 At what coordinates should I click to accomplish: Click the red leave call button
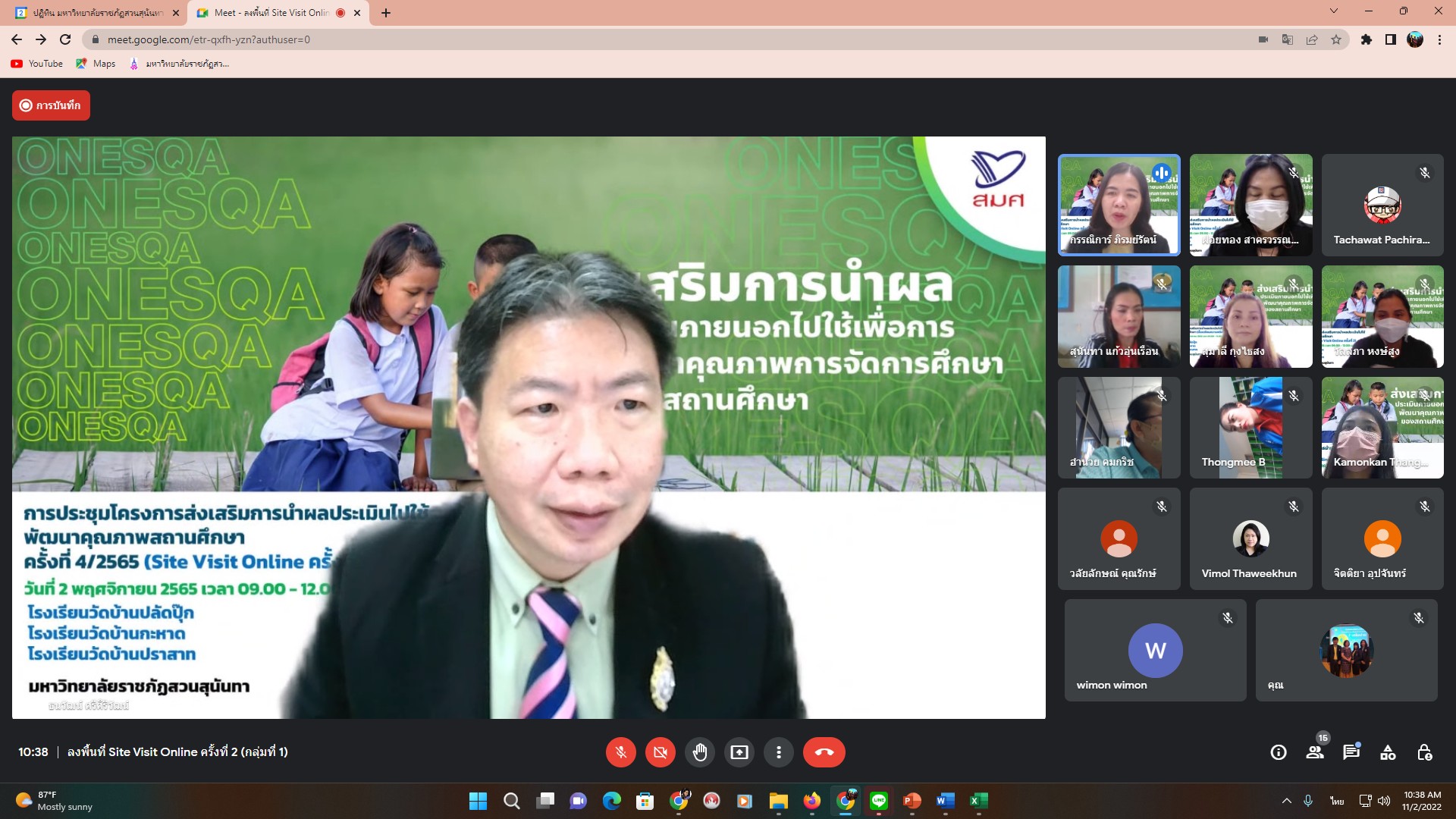click(x=824, y=752)
